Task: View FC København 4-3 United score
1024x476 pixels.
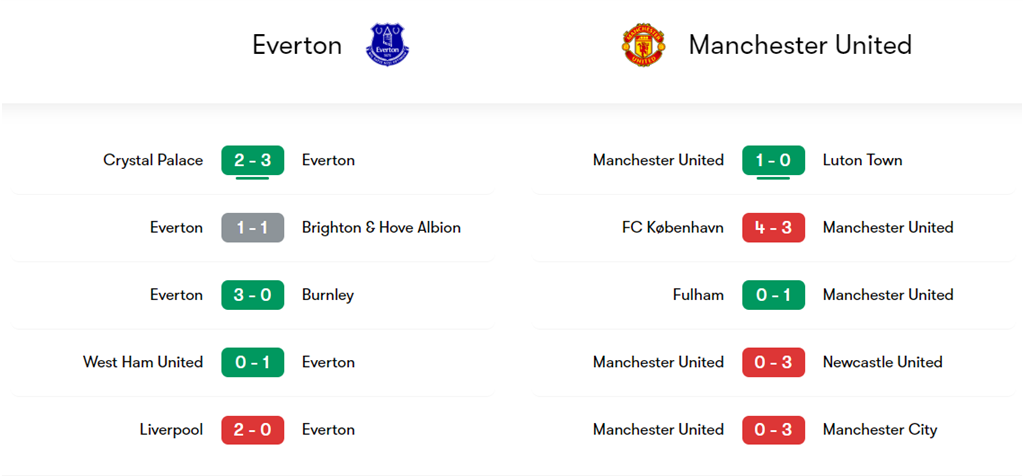Action: point(773,227)
